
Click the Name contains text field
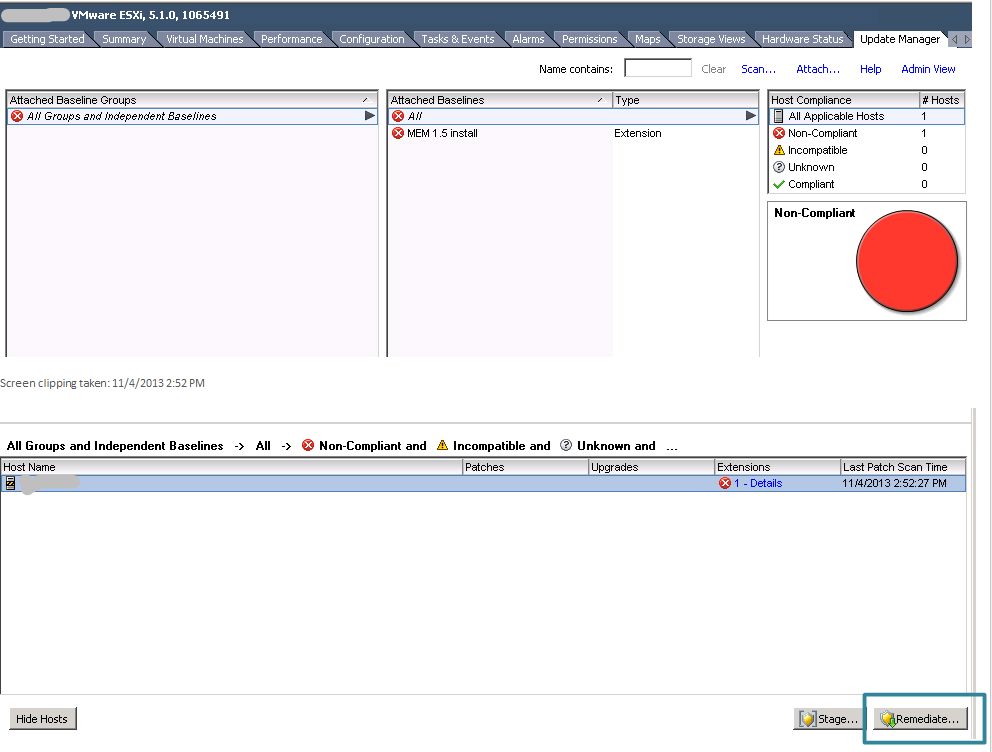[x=658, y=68]
